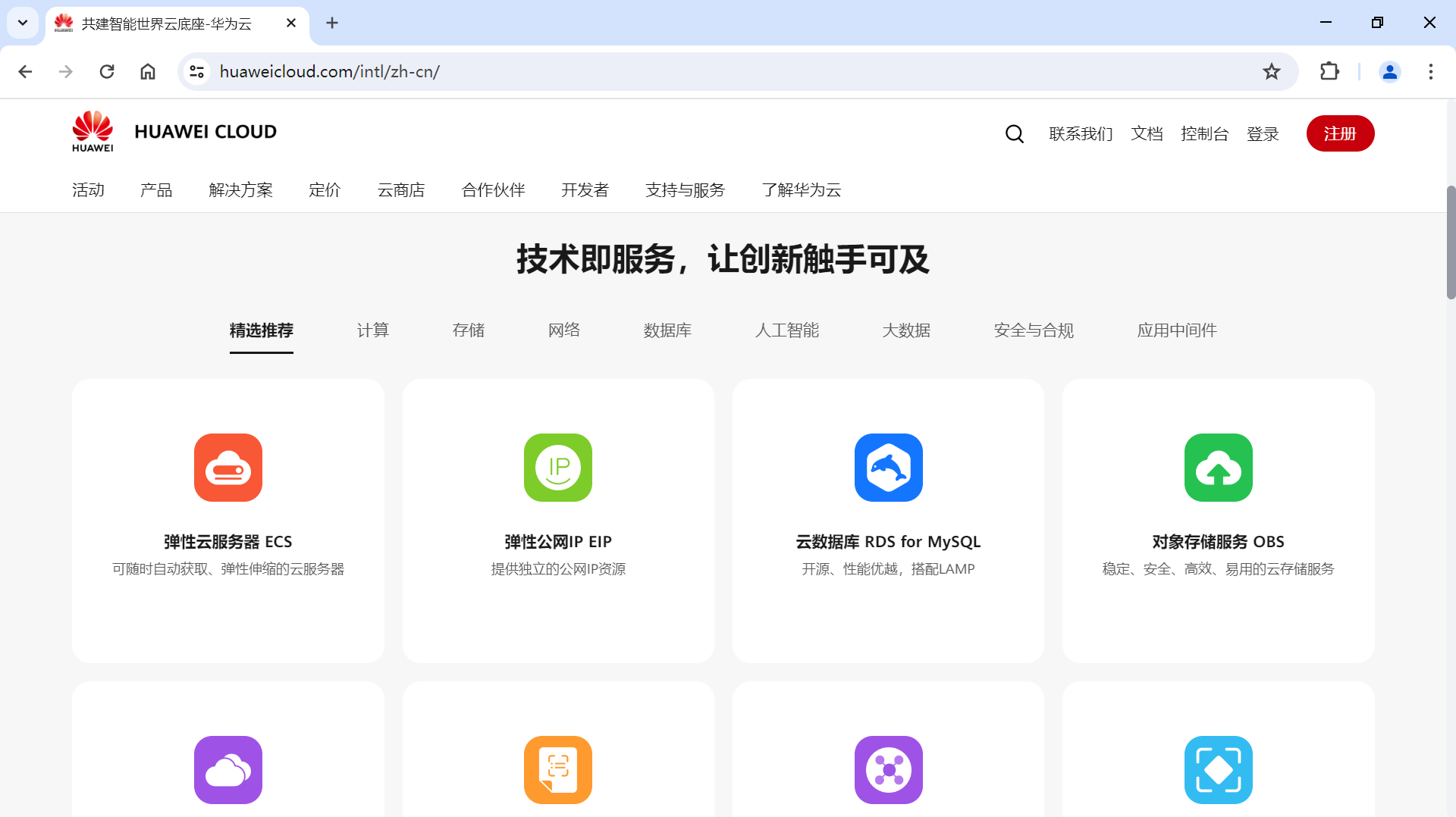Open the 合作伙伴 navigation menu
This screenshot has height=817, width=1456.
tap(493, 190)
